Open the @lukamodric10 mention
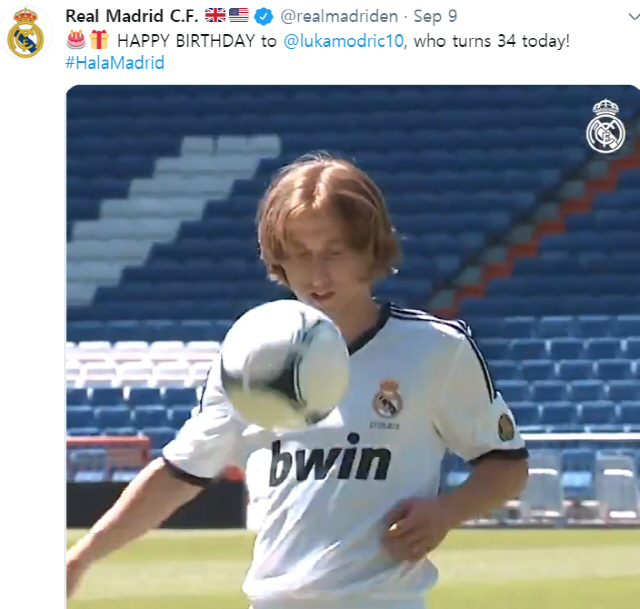640x609 pixels. coord(343,41)
